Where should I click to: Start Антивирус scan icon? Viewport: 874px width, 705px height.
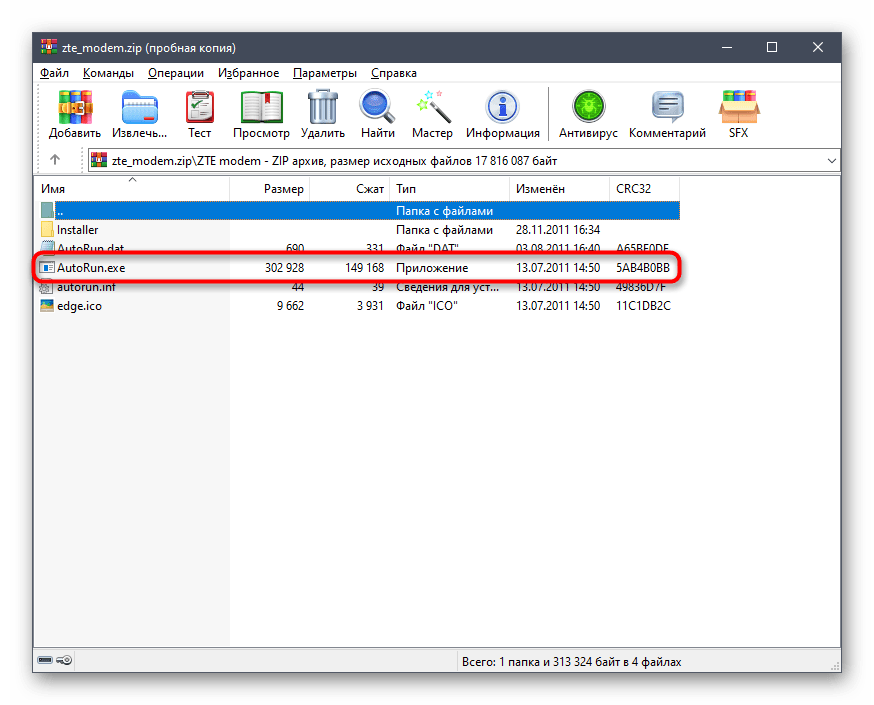(x=588, y=107)
